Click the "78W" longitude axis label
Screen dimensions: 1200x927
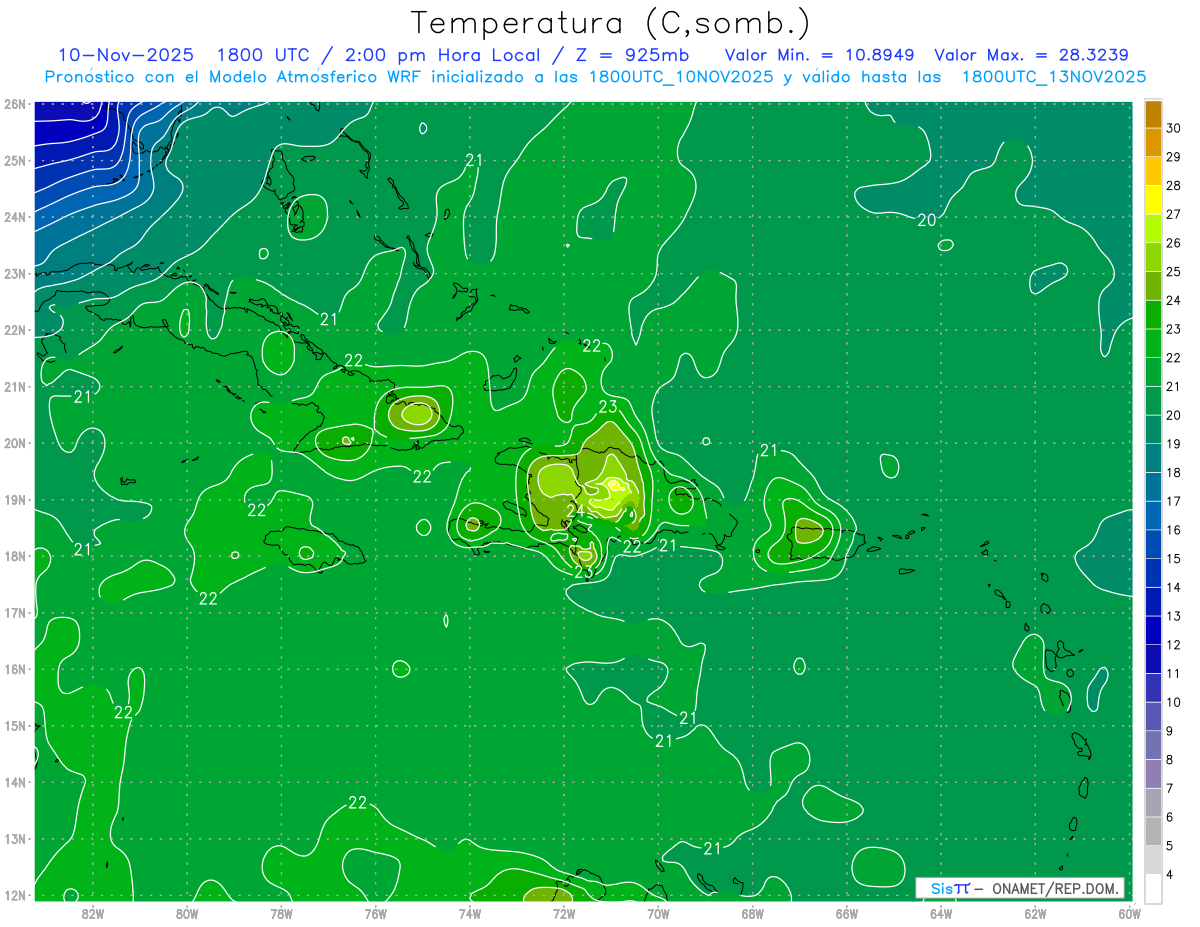pyautogui.click(x=281, y=913)
